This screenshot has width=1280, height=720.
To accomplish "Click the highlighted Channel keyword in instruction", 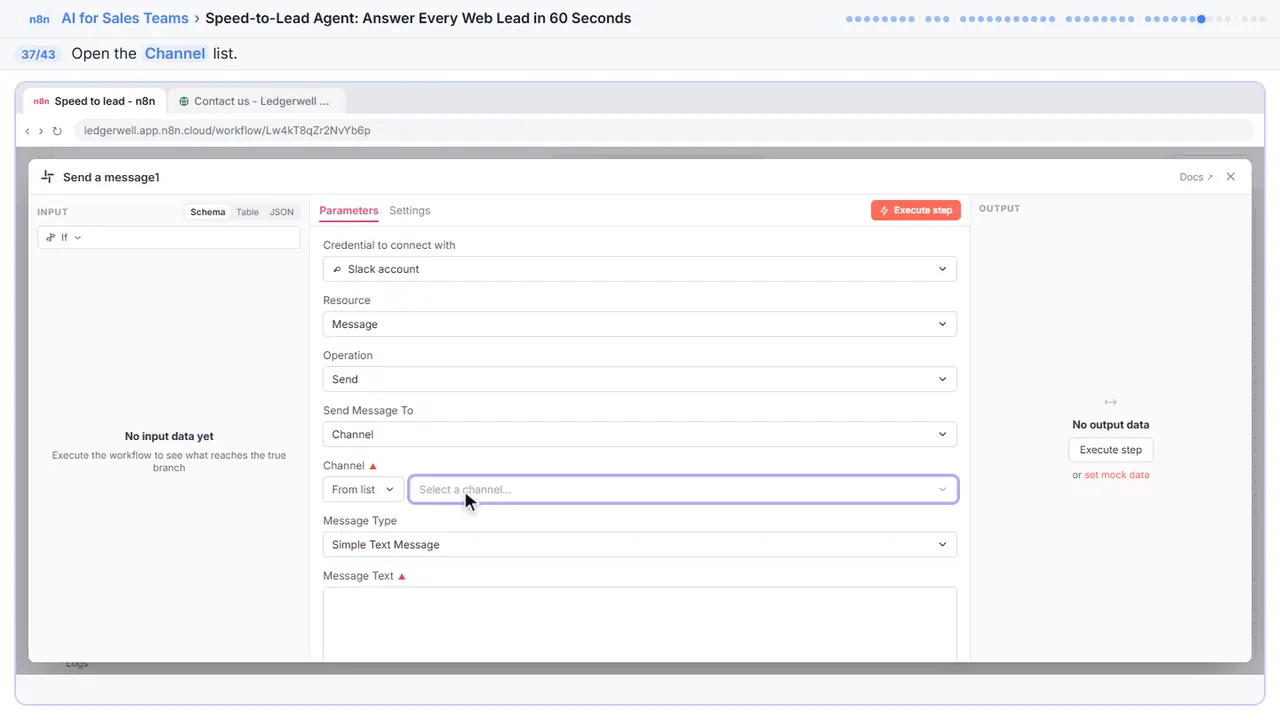I will pos(175,54).
